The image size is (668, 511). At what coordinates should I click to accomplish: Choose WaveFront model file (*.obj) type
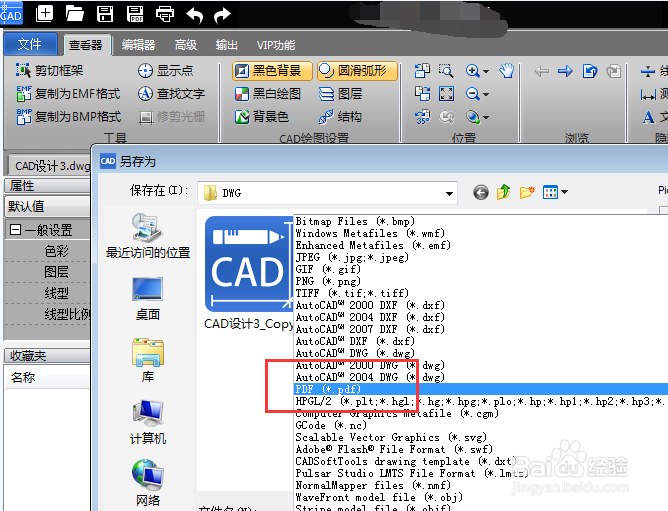[481, 497]
